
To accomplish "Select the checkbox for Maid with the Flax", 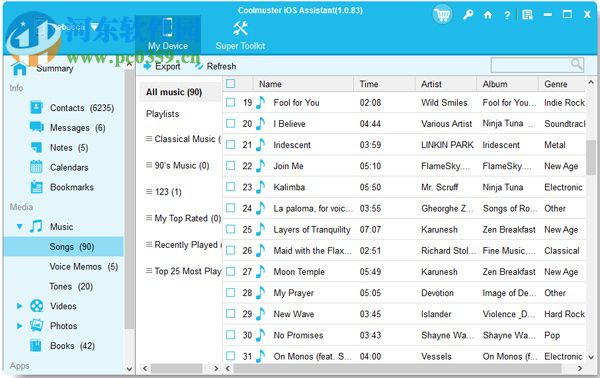I will point(230,250).
